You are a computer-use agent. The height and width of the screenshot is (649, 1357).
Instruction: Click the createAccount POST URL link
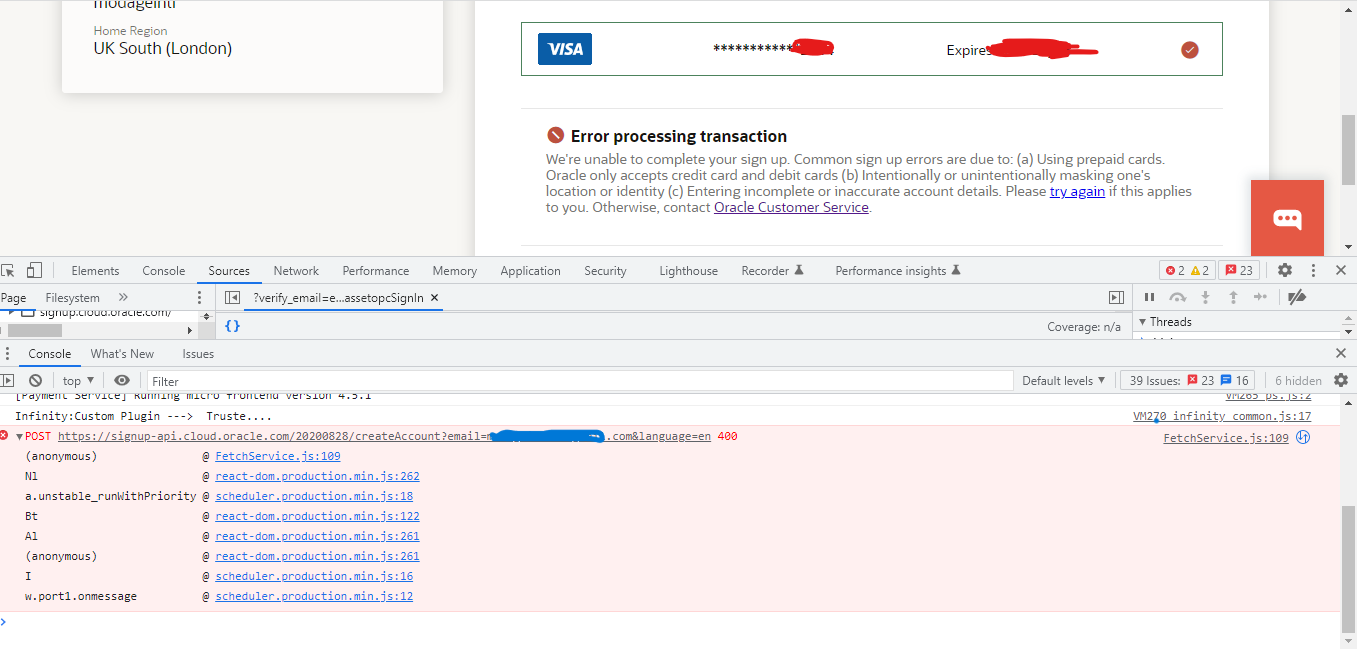[384, 436]
